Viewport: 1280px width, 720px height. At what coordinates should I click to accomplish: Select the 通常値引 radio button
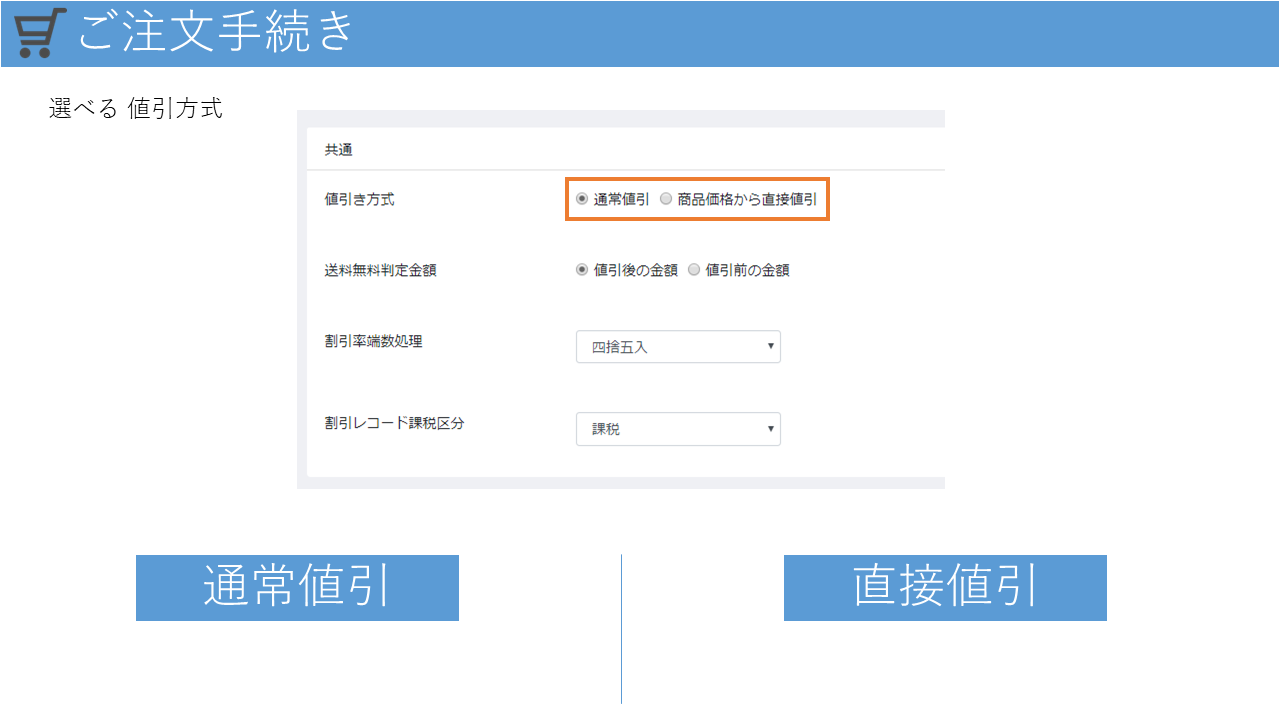point(582,199)
